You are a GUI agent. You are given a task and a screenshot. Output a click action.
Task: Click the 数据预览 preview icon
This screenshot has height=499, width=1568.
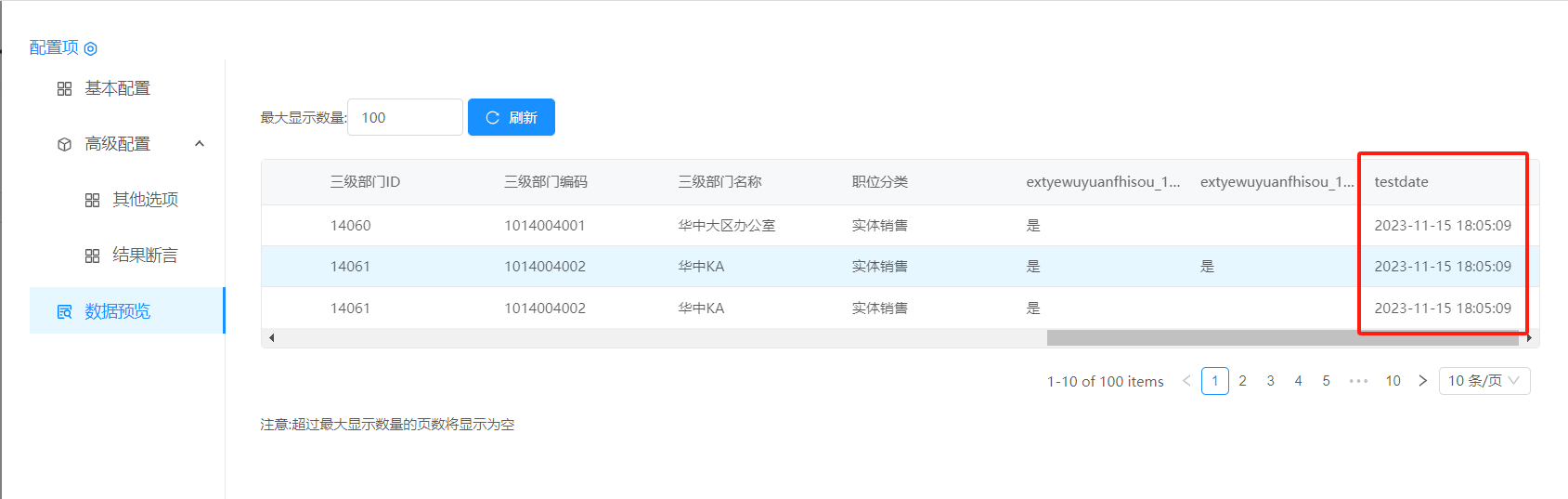(64, 312)
